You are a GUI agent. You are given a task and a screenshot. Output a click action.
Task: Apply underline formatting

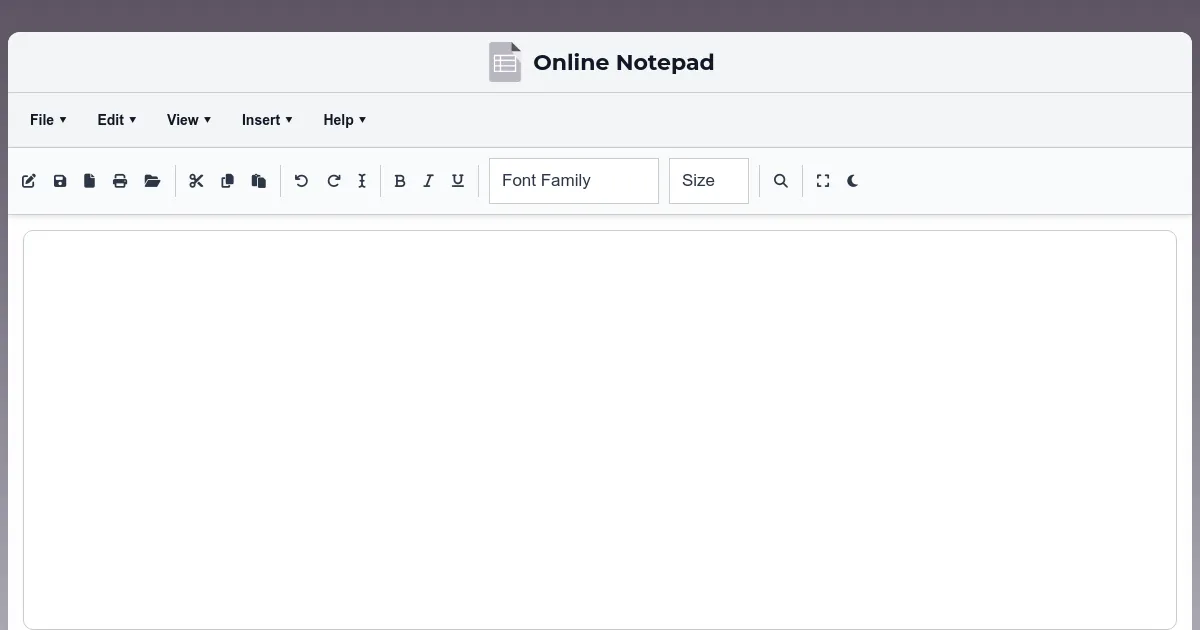click(457, 181)
